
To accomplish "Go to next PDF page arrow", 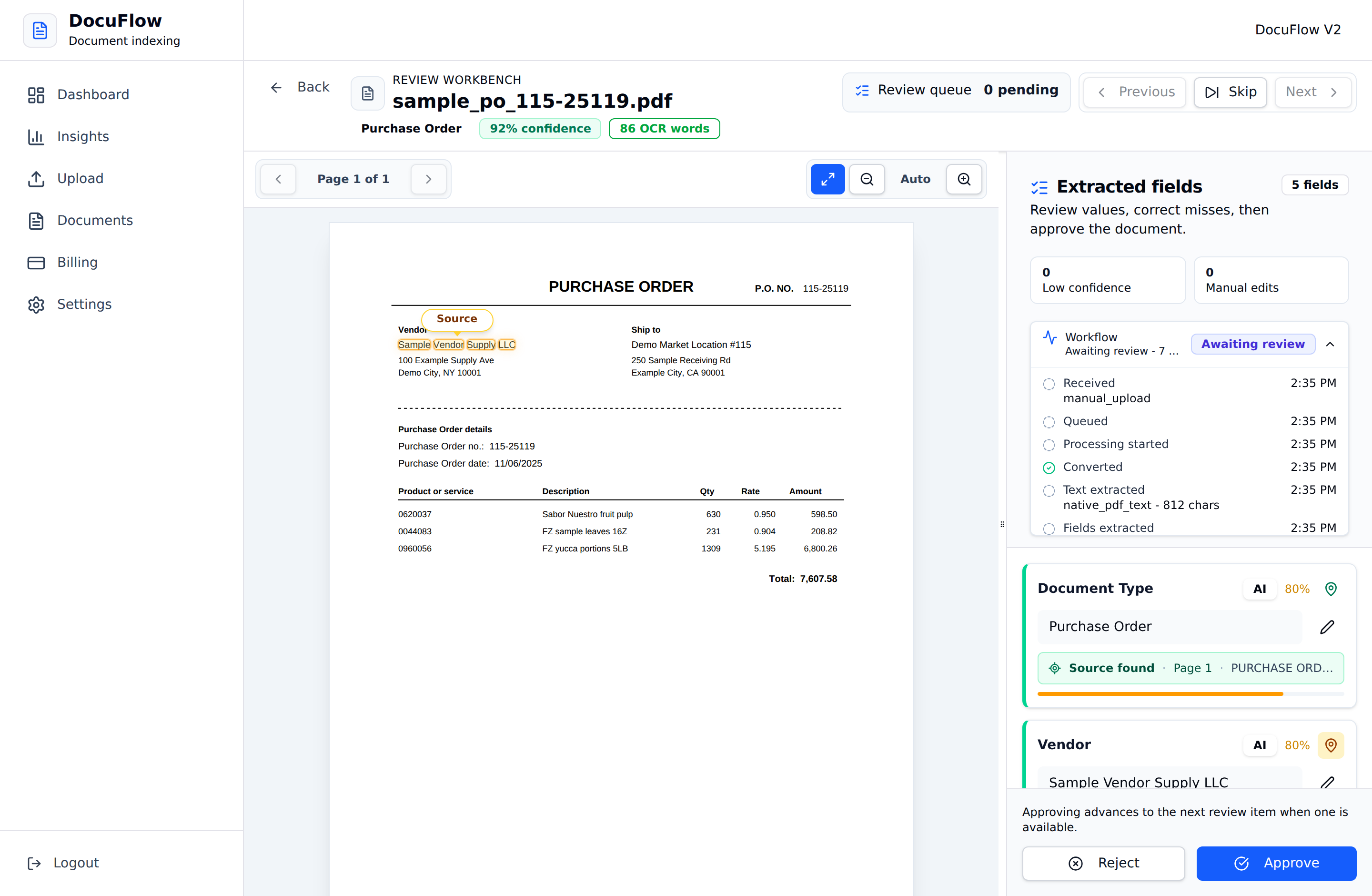I will tap(428, 179).
